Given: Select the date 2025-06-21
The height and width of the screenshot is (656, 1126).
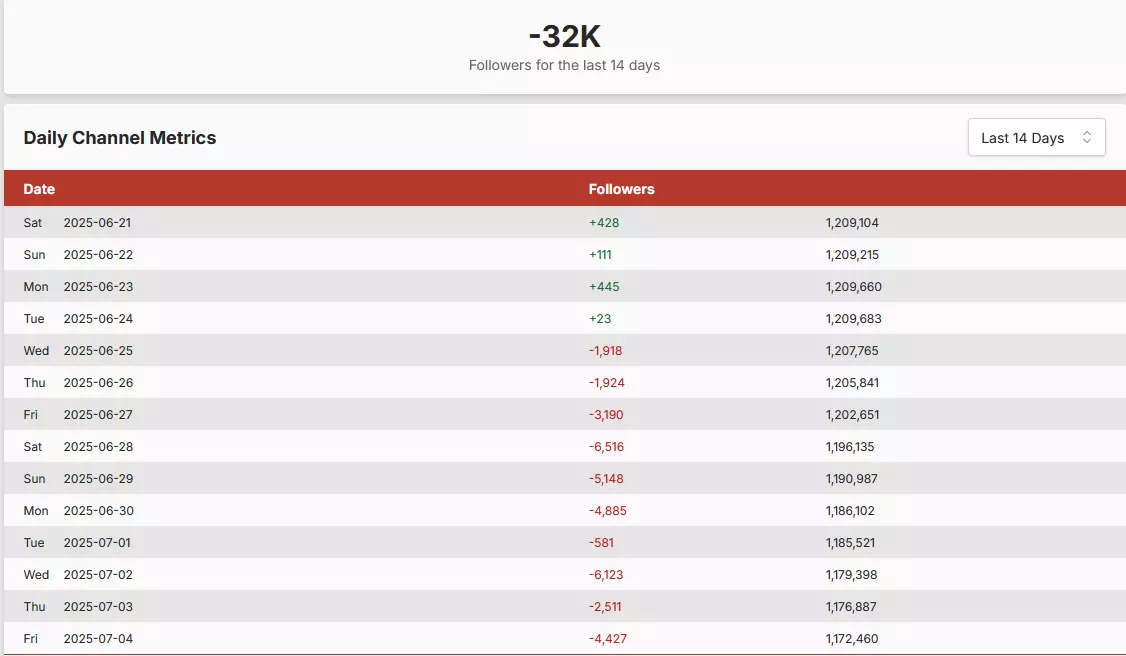Looking at the screenshot, I should [x=97, y=222].
